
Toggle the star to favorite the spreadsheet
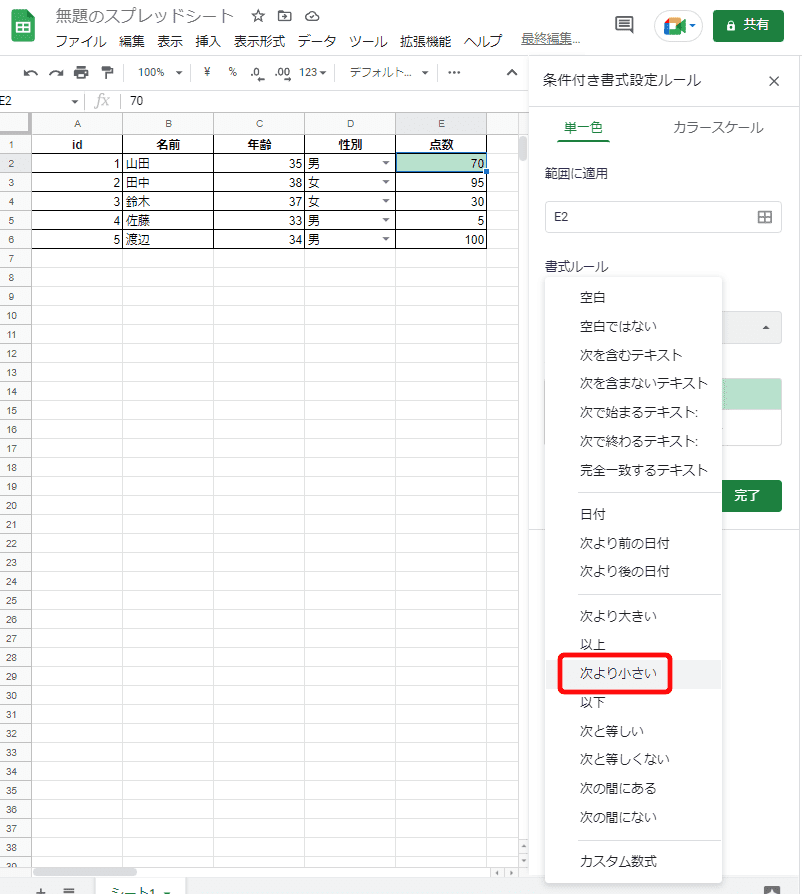click(256, 16)
